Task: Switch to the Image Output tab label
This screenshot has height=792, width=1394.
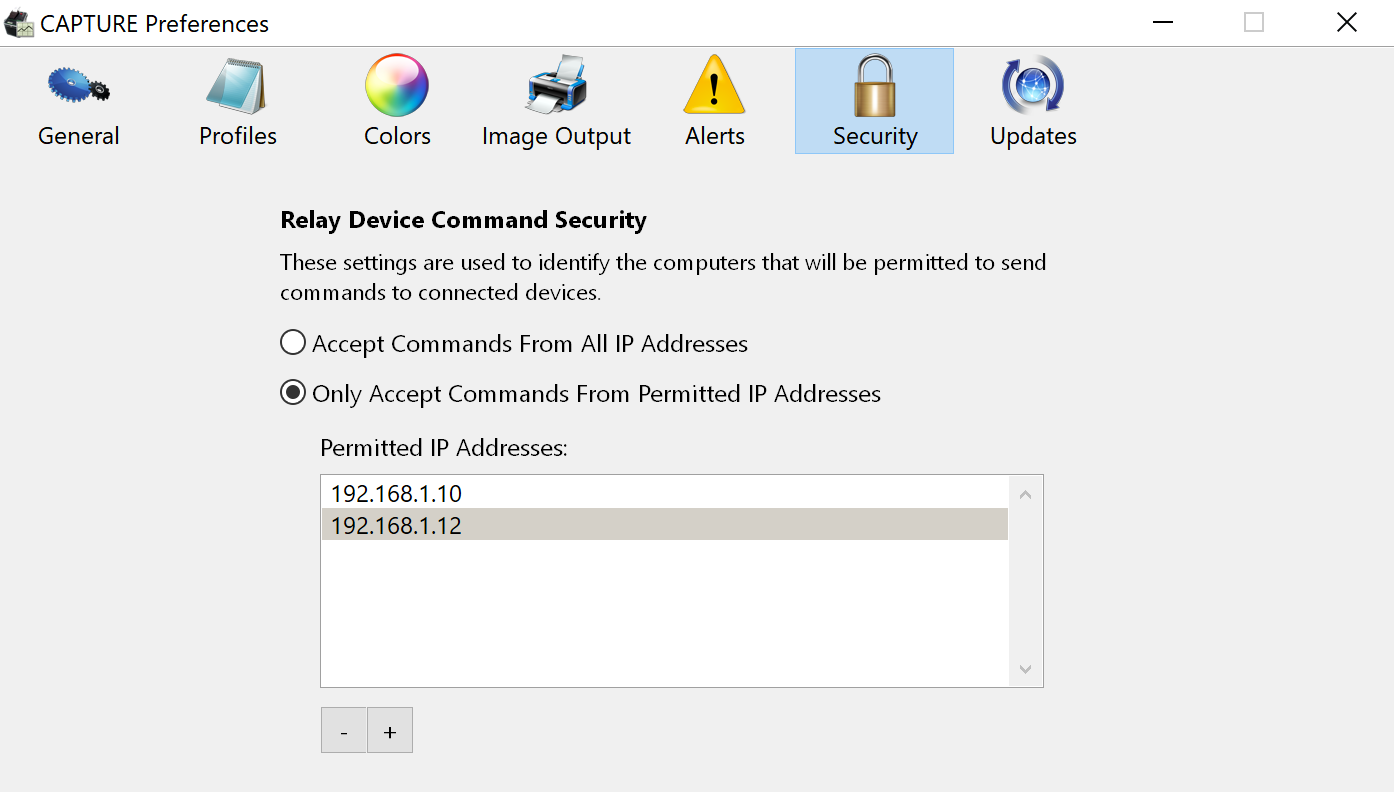Action: pos(556,136)
